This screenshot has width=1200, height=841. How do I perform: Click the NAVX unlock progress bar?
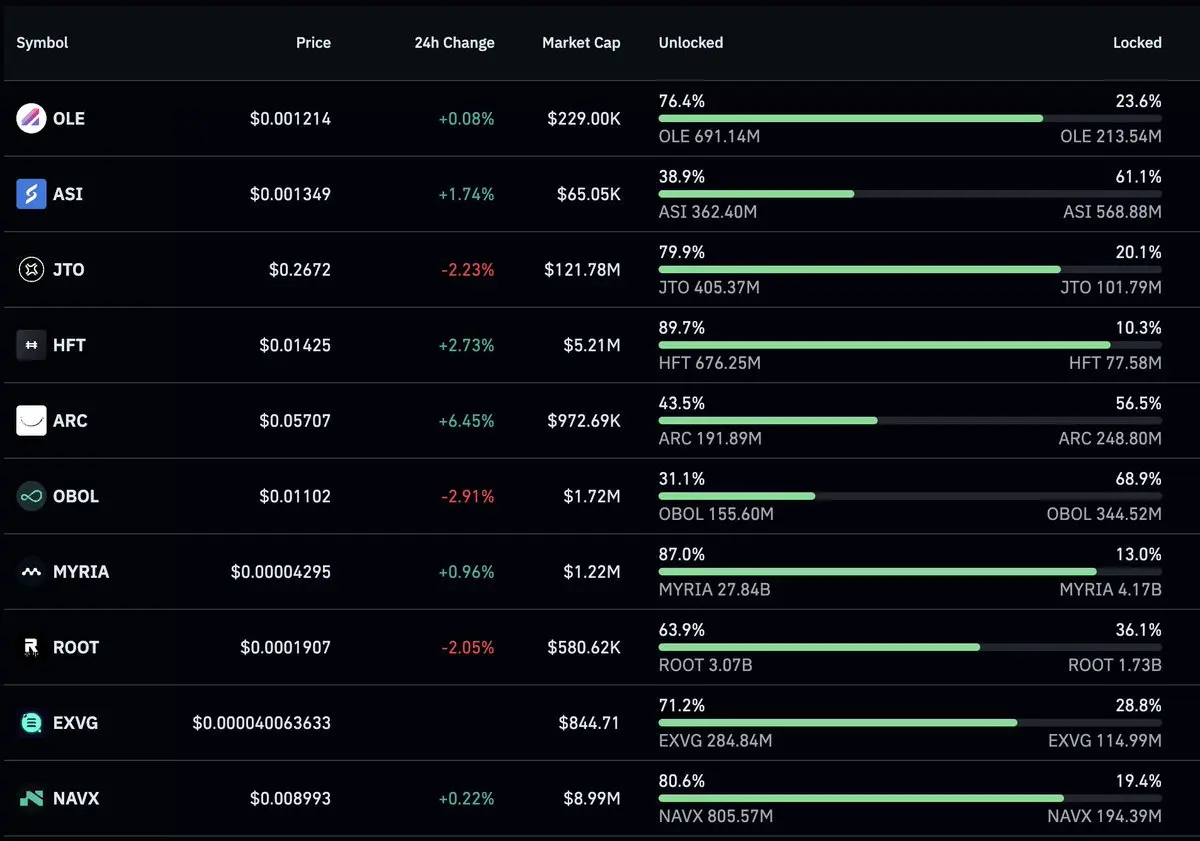(910, 798)
